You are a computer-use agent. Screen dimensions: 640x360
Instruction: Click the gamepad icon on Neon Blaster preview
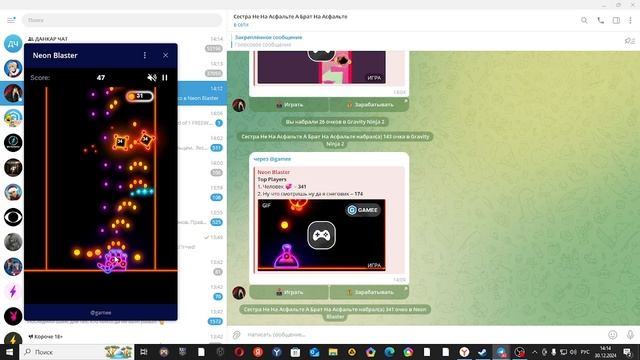pos(322,235)
